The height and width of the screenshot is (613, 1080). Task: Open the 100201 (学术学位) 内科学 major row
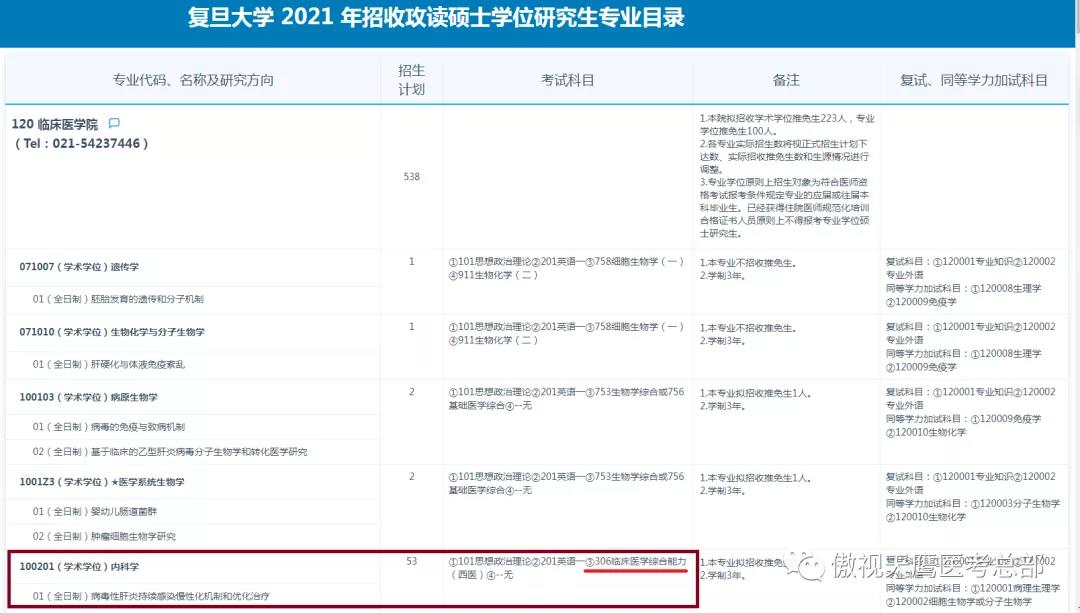pyautogui.click(x=79, y=566)
